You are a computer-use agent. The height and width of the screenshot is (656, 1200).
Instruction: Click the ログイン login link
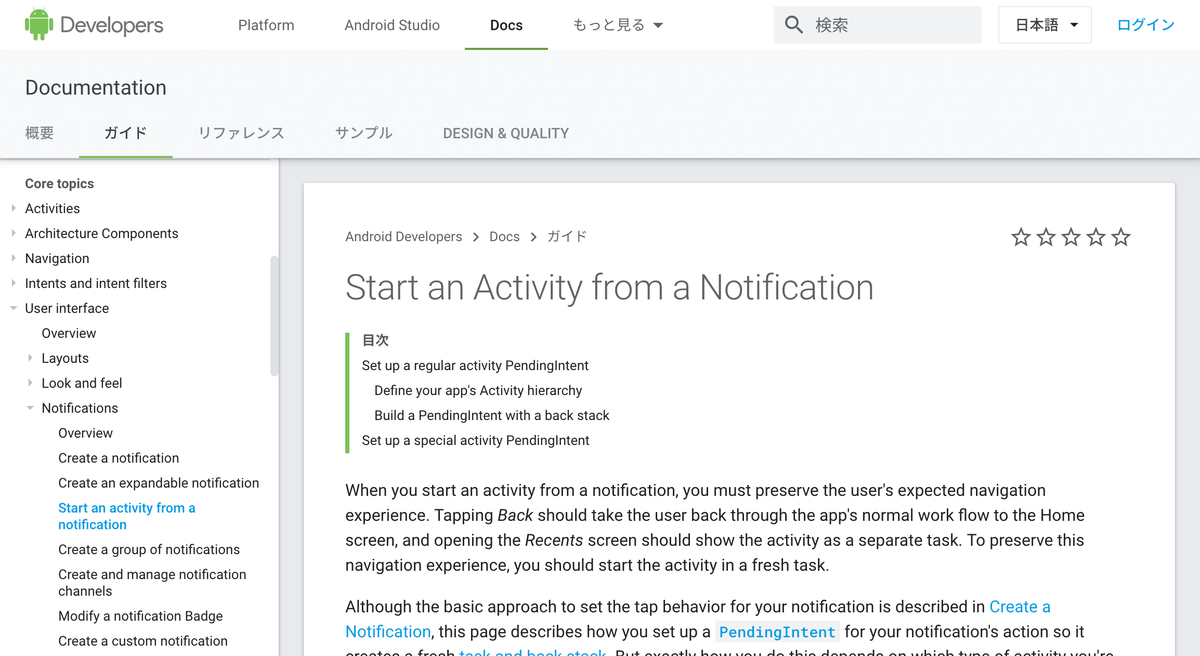click(1146, 25)
